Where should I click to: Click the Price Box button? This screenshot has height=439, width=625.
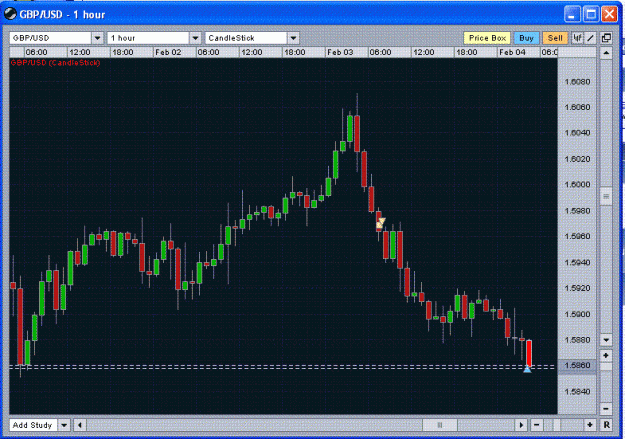[x=487, y=38]
